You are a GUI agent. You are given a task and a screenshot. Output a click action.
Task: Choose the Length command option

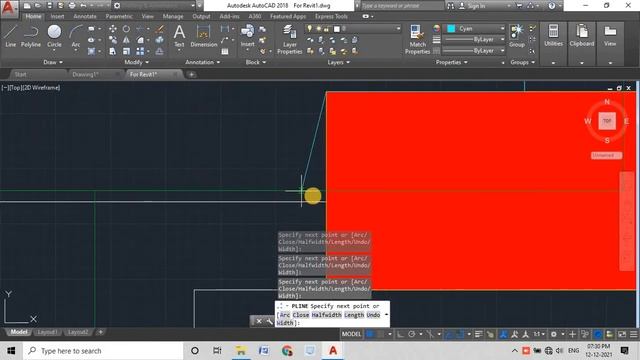(x=354, y=315)
